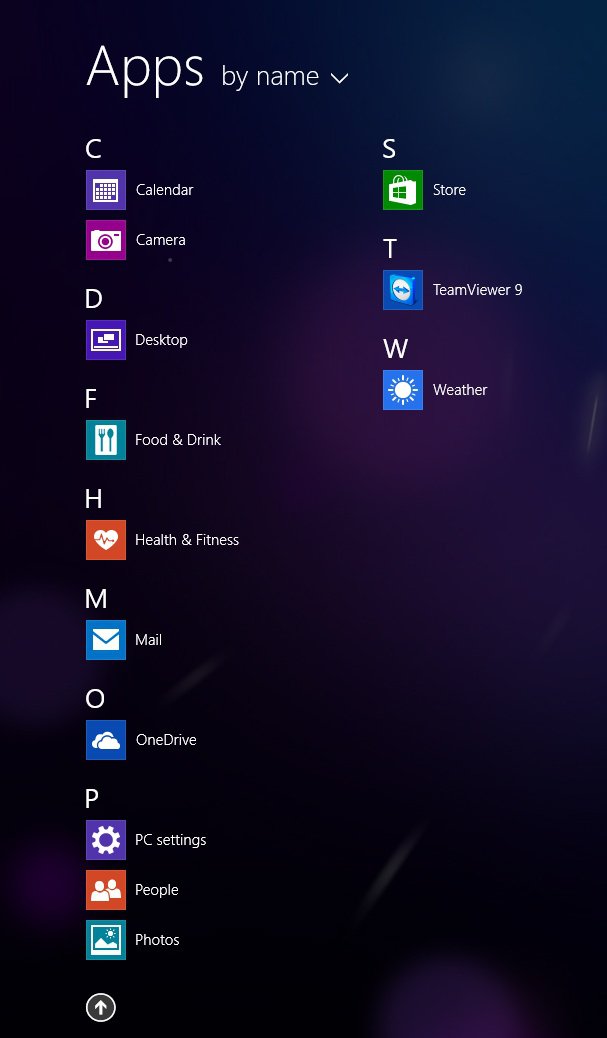Open the Weather sun icon
The image size is (607, 1038).
[402, 390]
